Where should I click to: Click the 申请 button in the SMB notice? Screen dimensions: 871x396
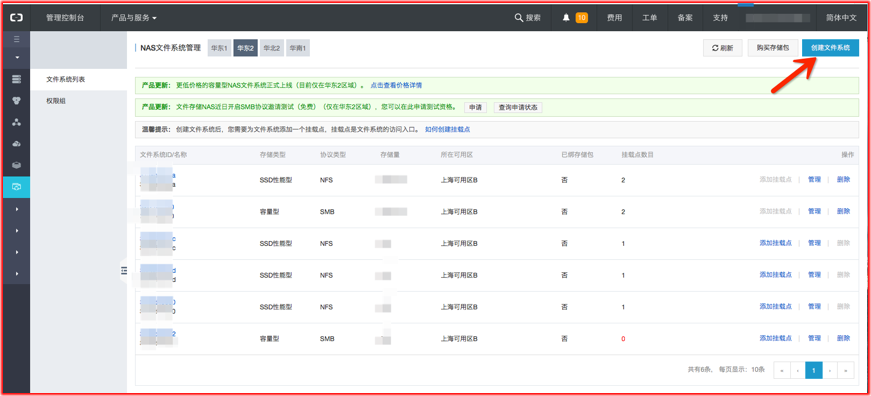coord(475,107)
